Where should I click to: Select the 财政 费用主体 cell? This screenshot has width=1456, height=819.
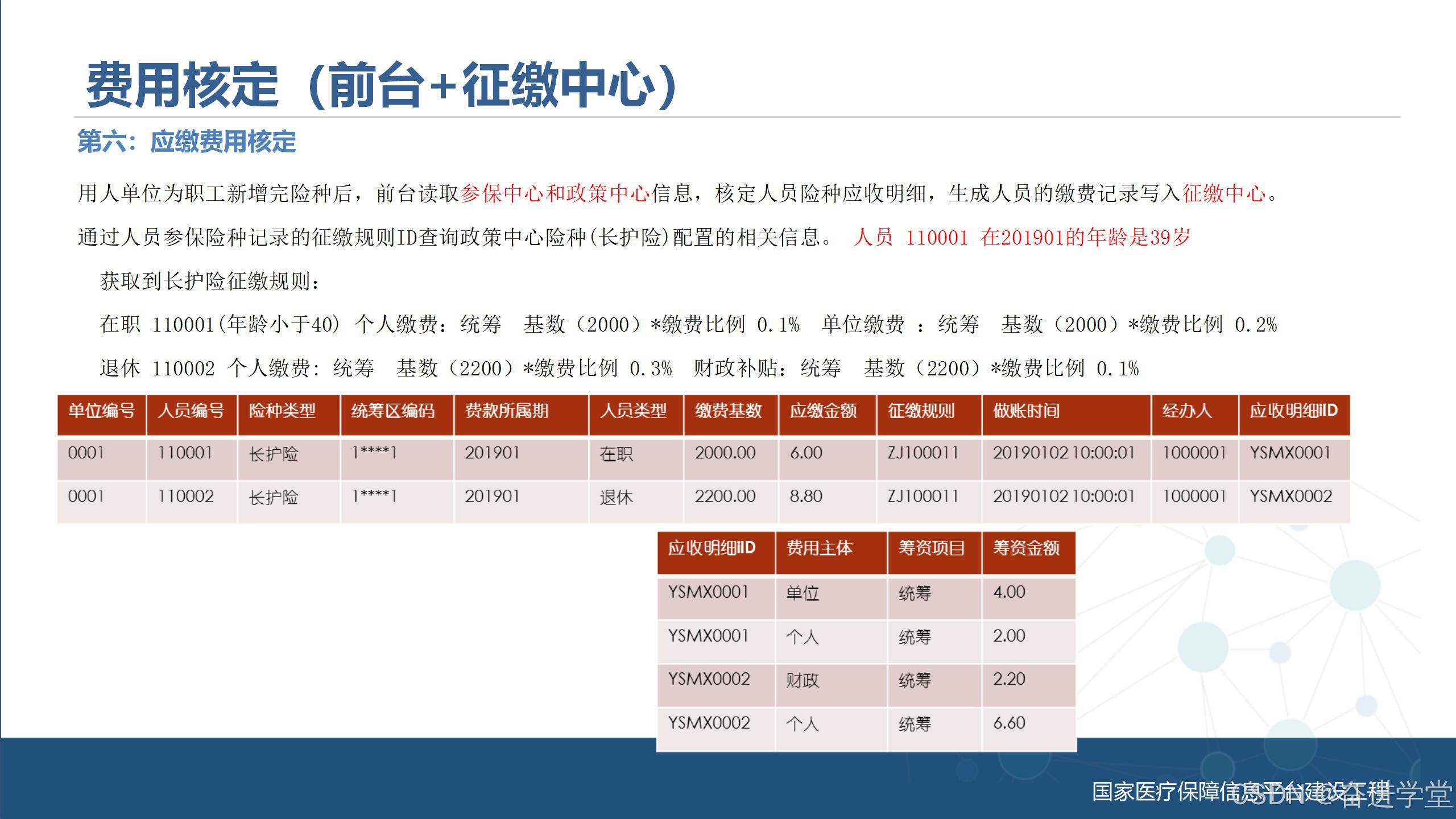pos(802,680)
